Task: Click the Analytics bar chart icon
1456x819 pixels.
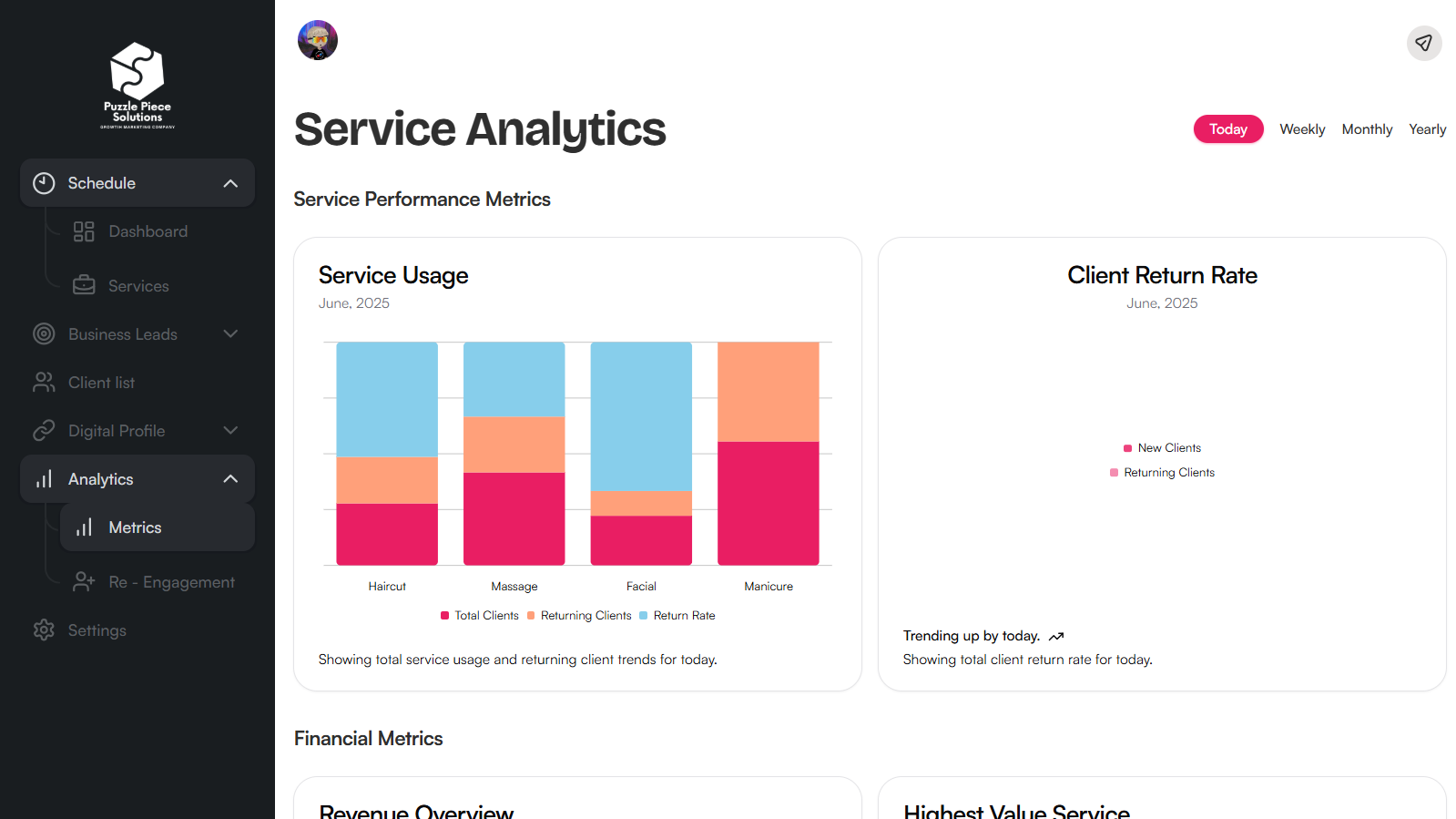Action: tap(43, 478)
